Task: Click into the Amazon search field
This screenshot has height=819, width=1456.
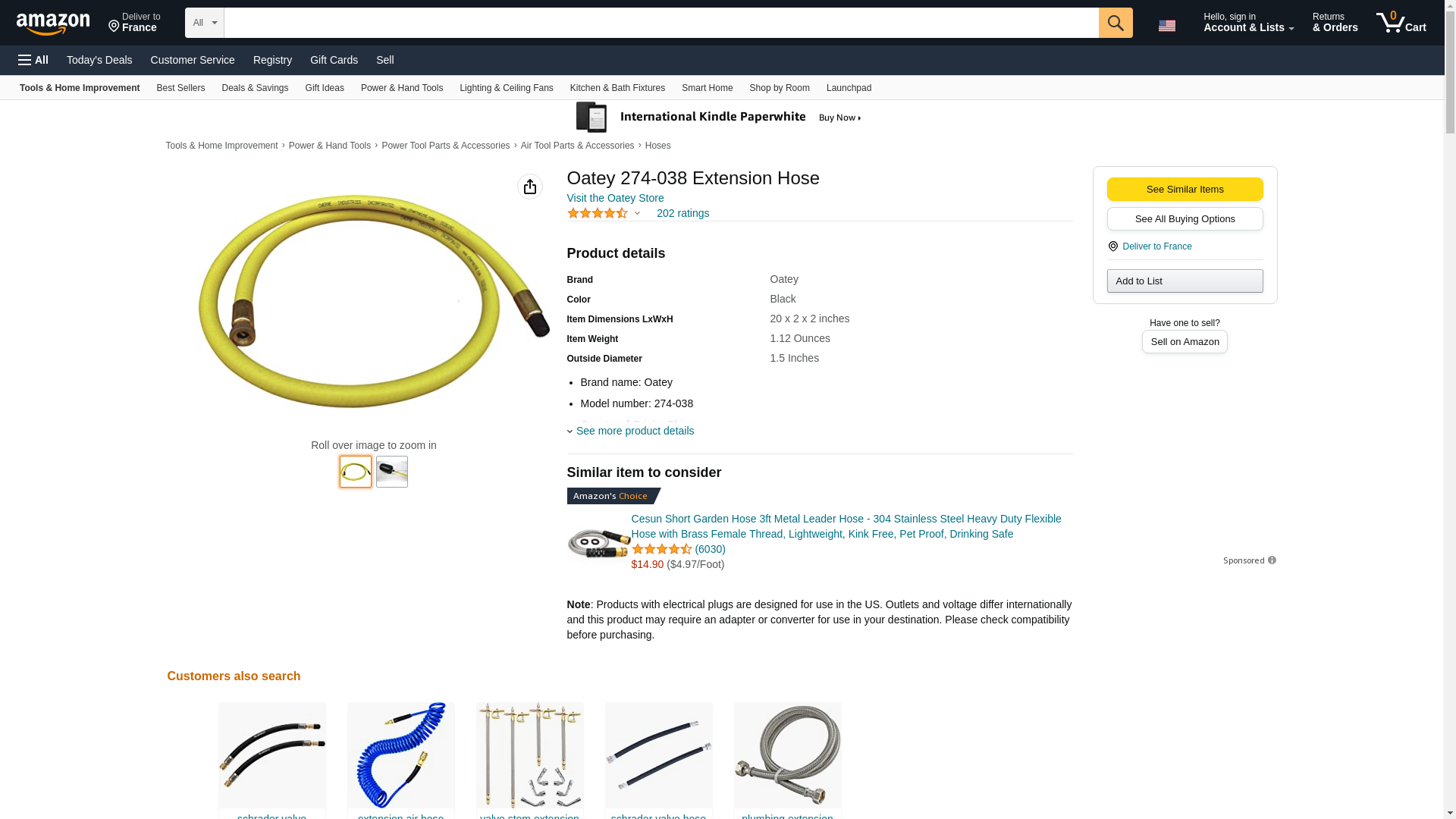Action: [661, 23]
